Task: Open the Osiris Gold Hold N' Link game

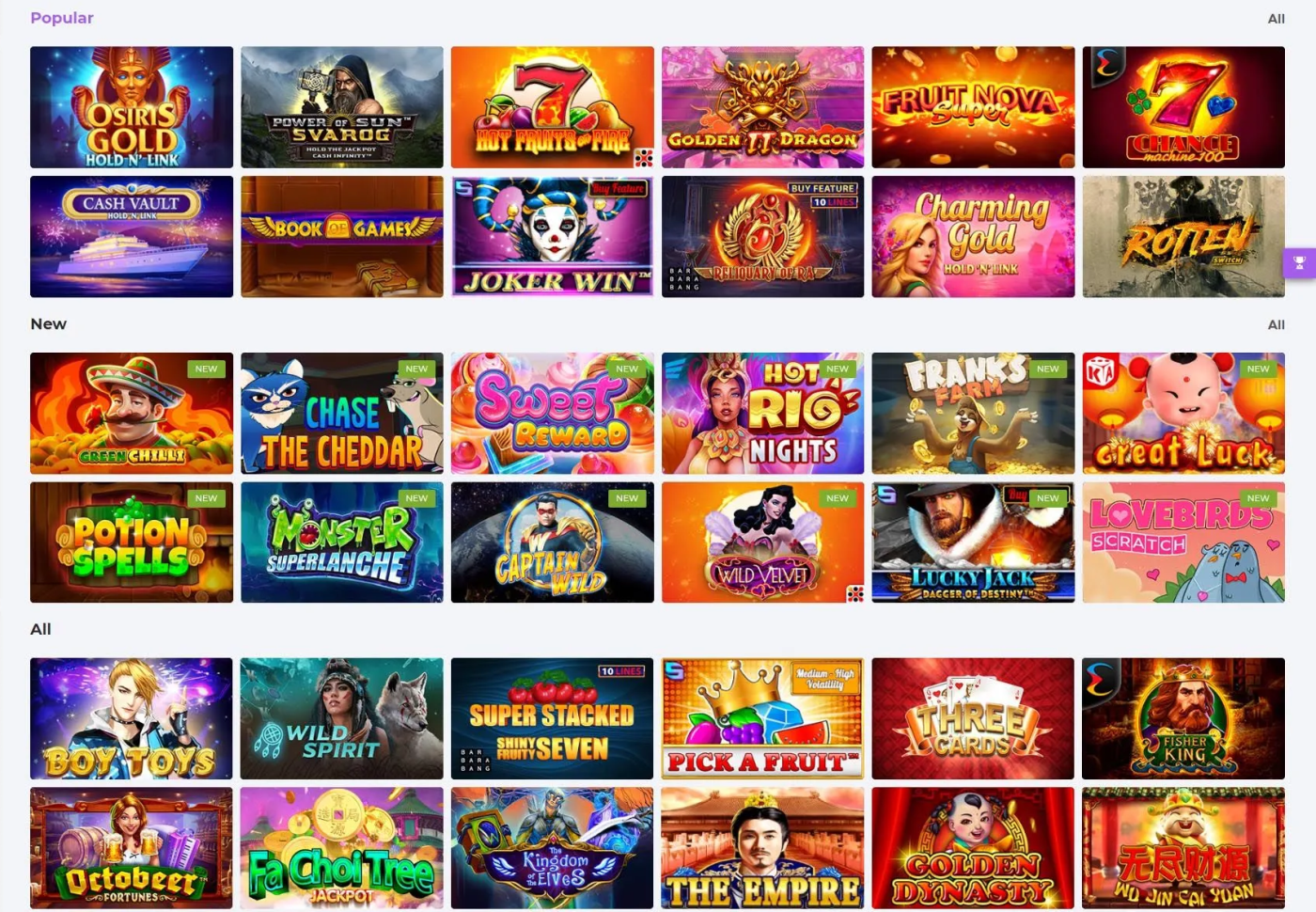Action: pos(132,107)
